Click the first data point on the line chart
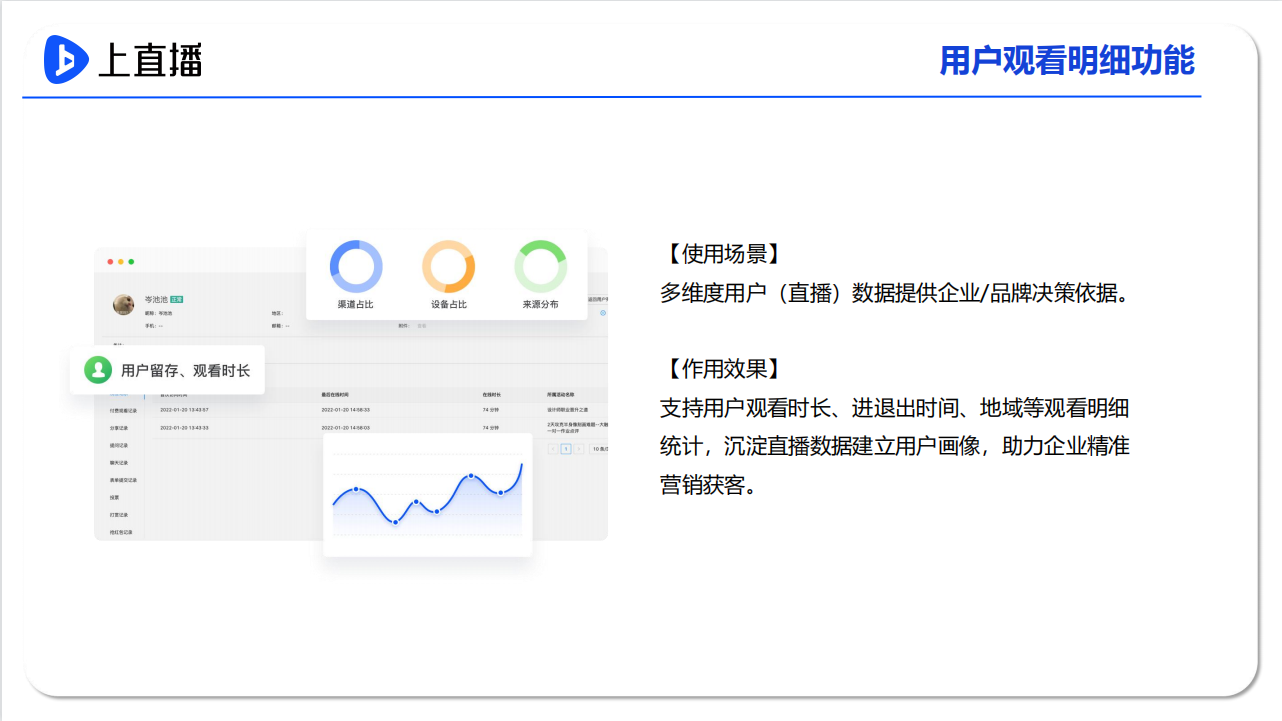1282x721 pixels. [356, 489]
